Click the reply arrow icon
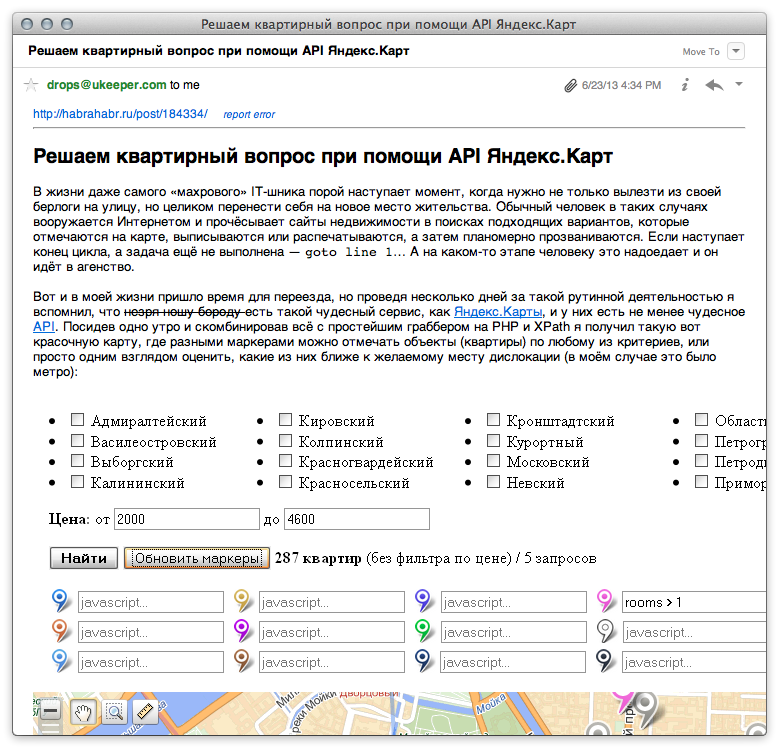Viewport: 779px width, 748px height. (714, 86)
